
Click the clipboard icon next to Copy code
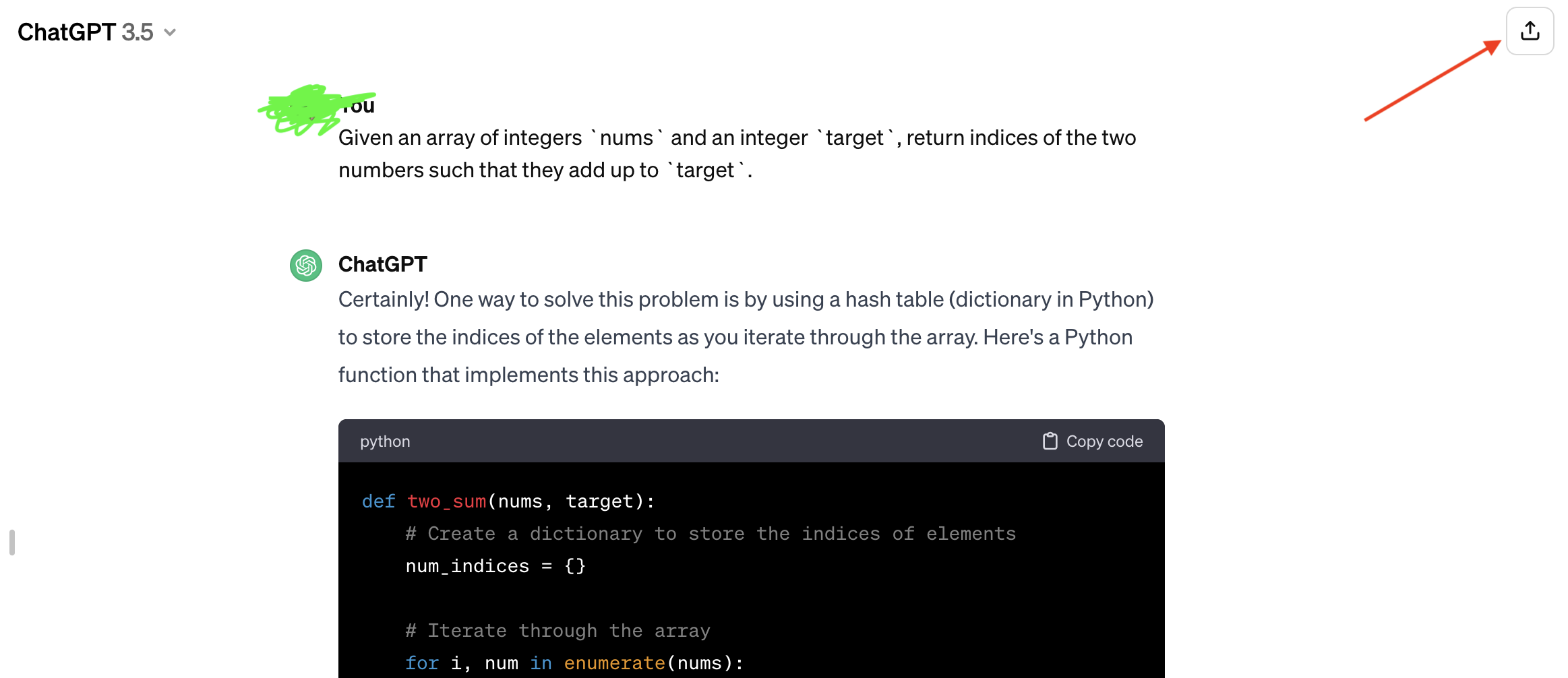[x=1050, y=441]
